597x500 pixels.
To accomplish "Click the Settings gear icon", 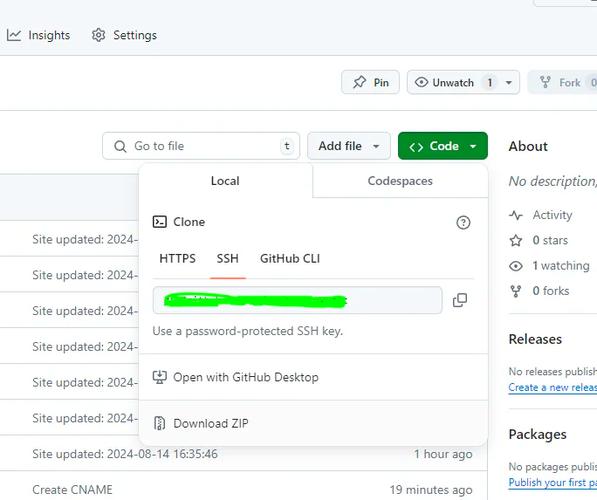I will 98,35.
